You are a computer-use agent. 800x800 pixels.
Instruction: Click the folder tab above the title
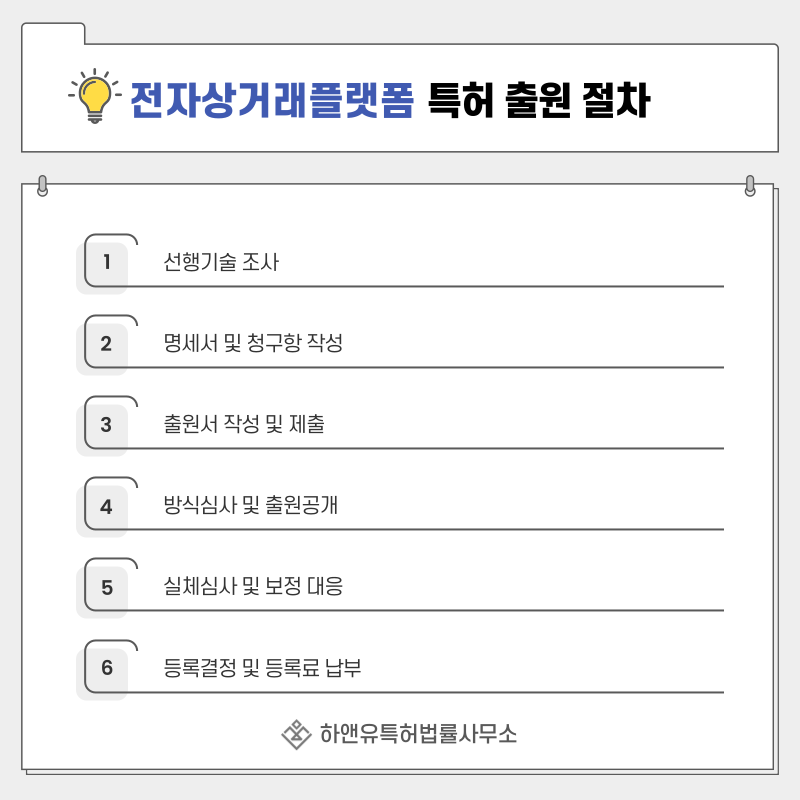click(53, 34)
